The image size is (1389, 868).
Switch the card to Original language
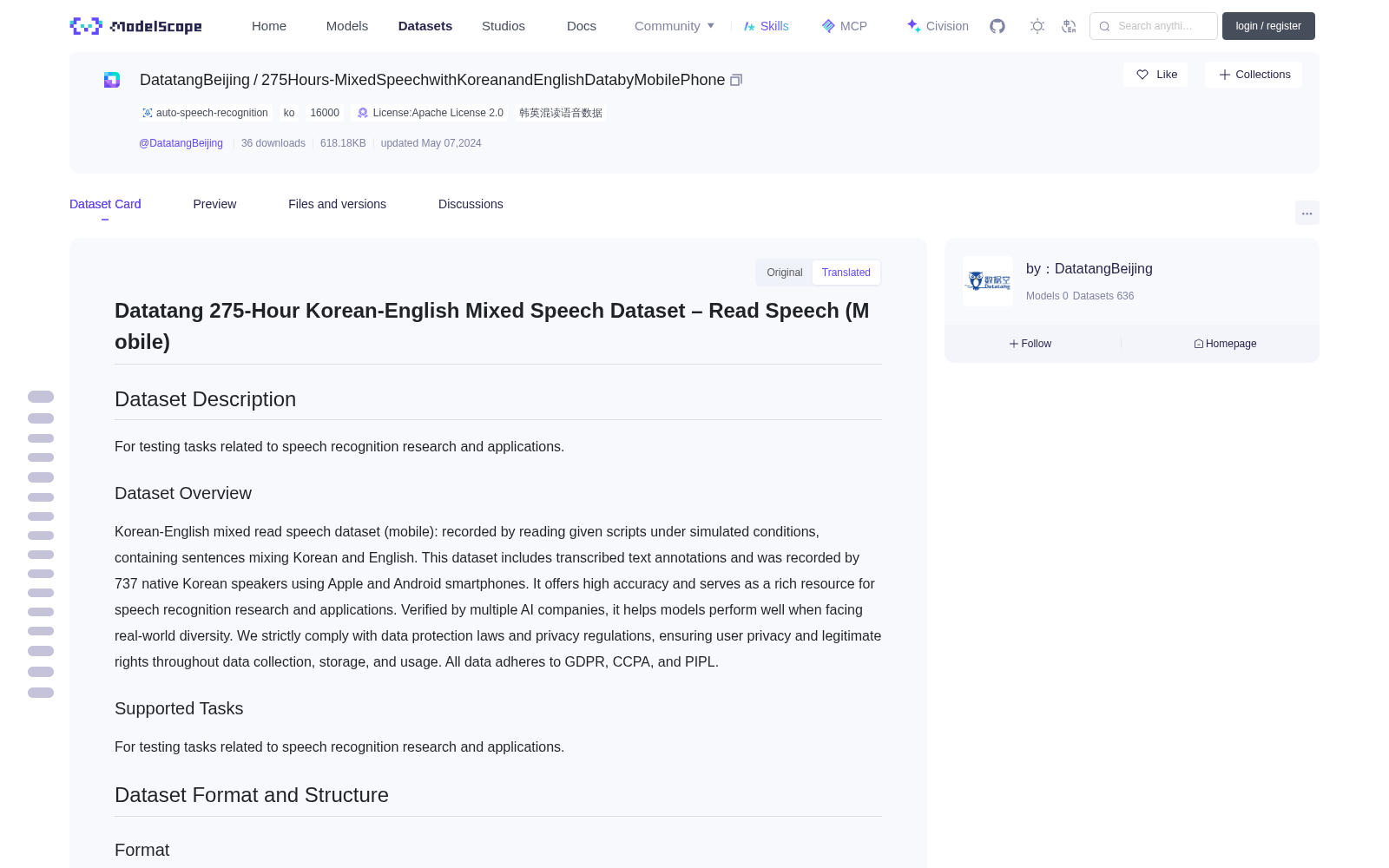785,273
